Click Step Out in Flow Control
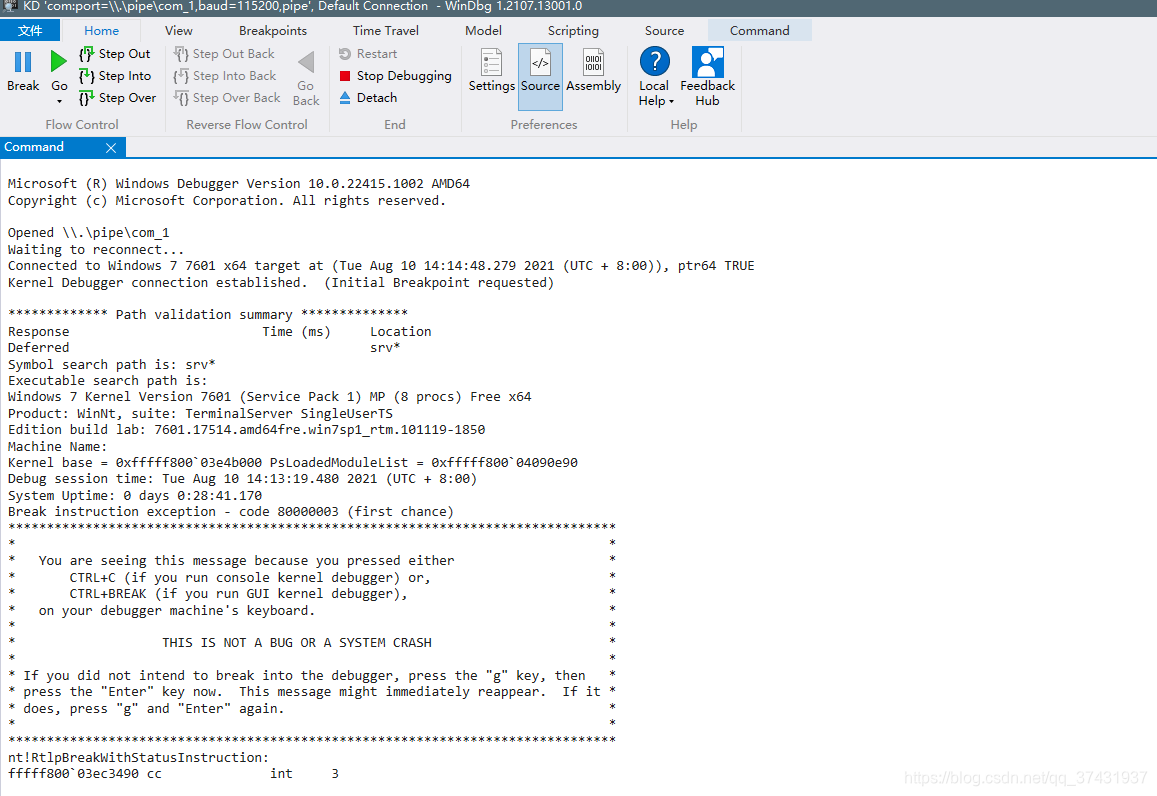Viewport: 1157px width, 796px height. 114,54
